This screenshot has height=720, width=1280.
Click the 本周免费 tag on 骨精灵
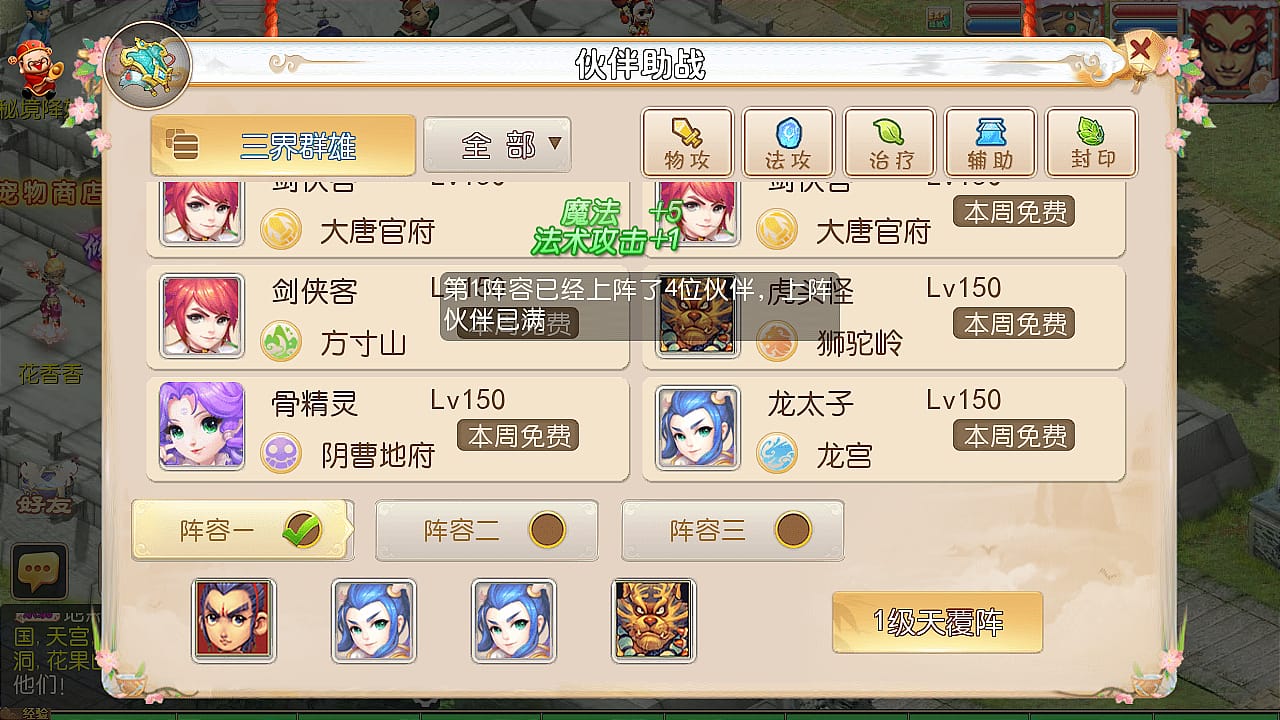pos(518,436)
